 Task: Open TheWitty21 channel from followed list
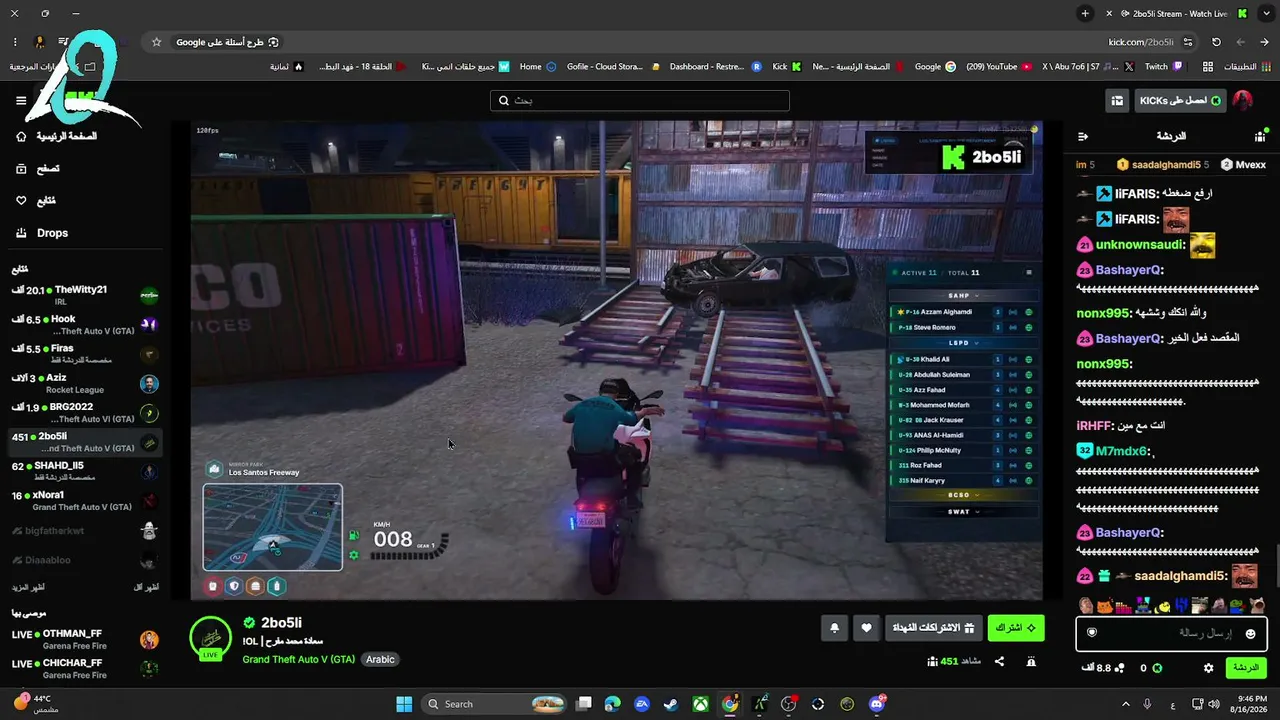pos(85,295)
